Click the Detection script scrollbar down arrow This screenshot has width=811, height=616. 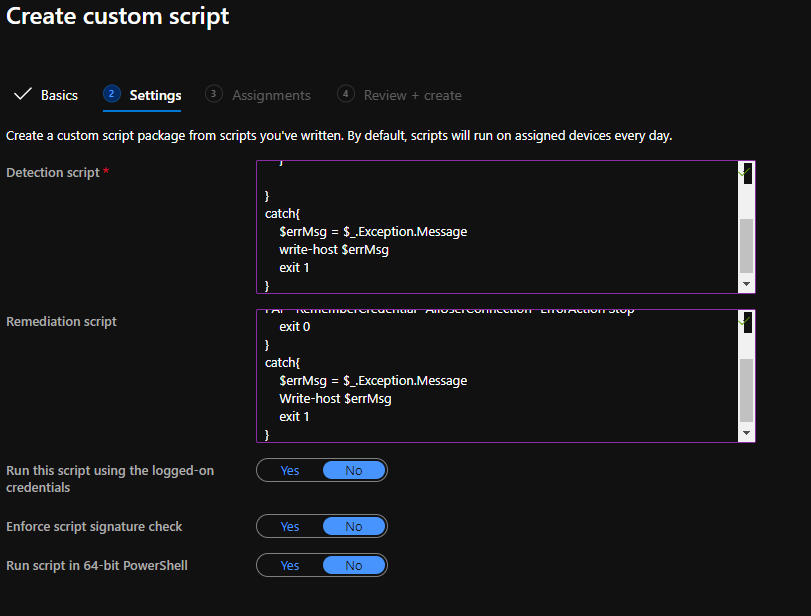746,284
